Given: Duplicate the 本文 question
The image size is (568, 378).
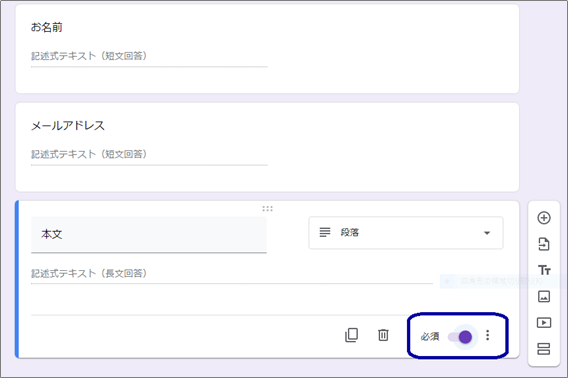Looking at the screenshot, I should pos(351,335).
